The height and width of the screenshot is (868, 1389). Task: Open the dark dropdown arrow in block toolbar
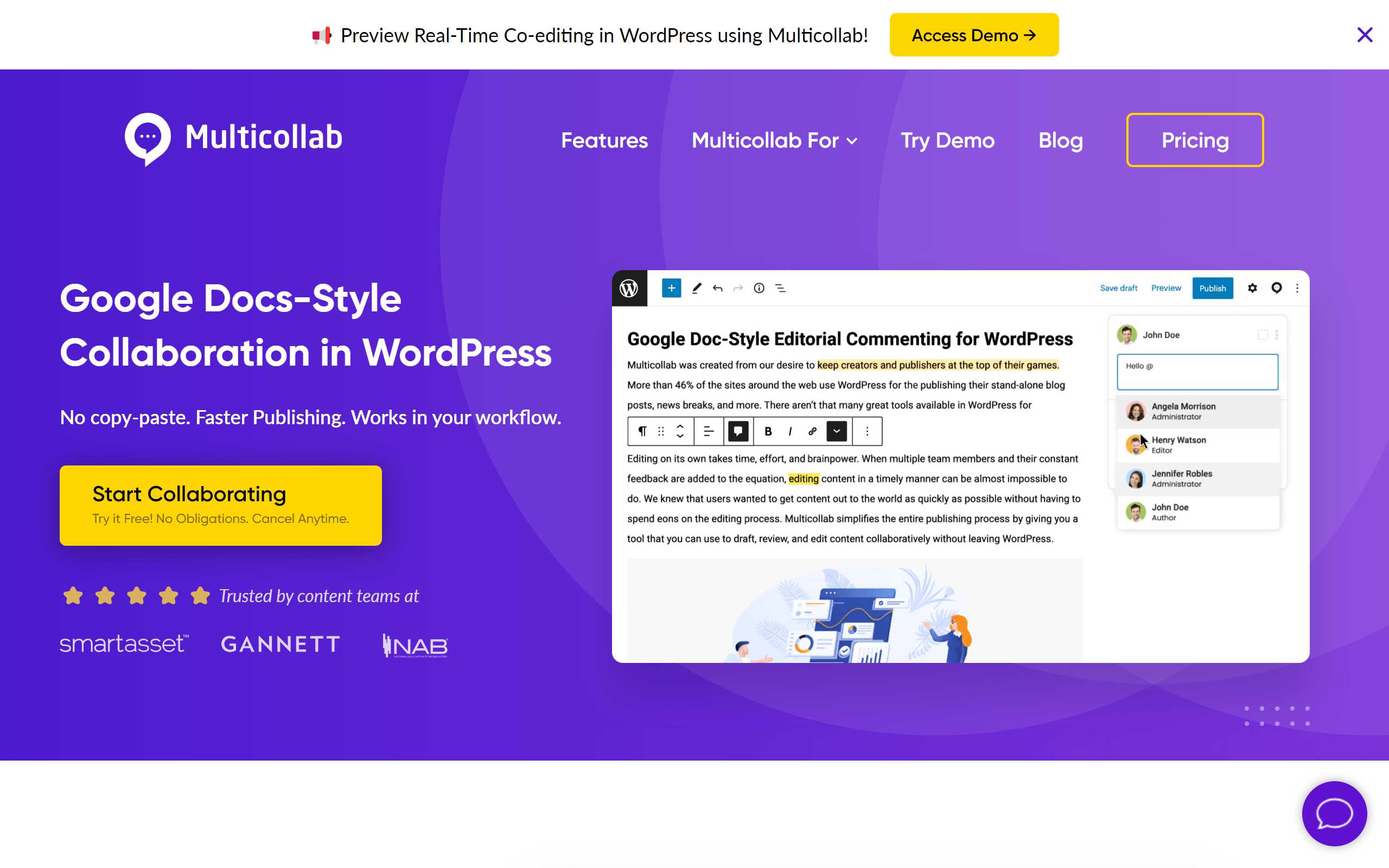point(836,431)
